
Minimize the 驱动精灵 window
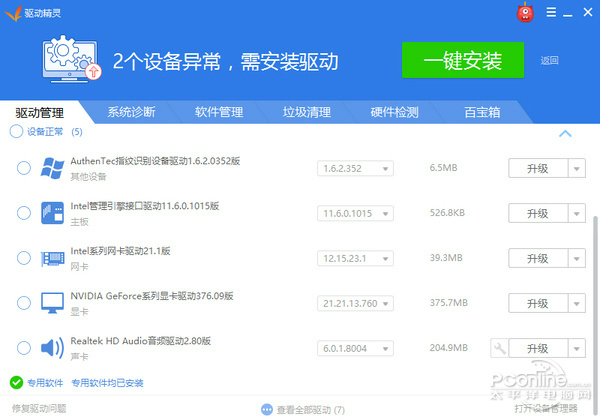point(568,13)
